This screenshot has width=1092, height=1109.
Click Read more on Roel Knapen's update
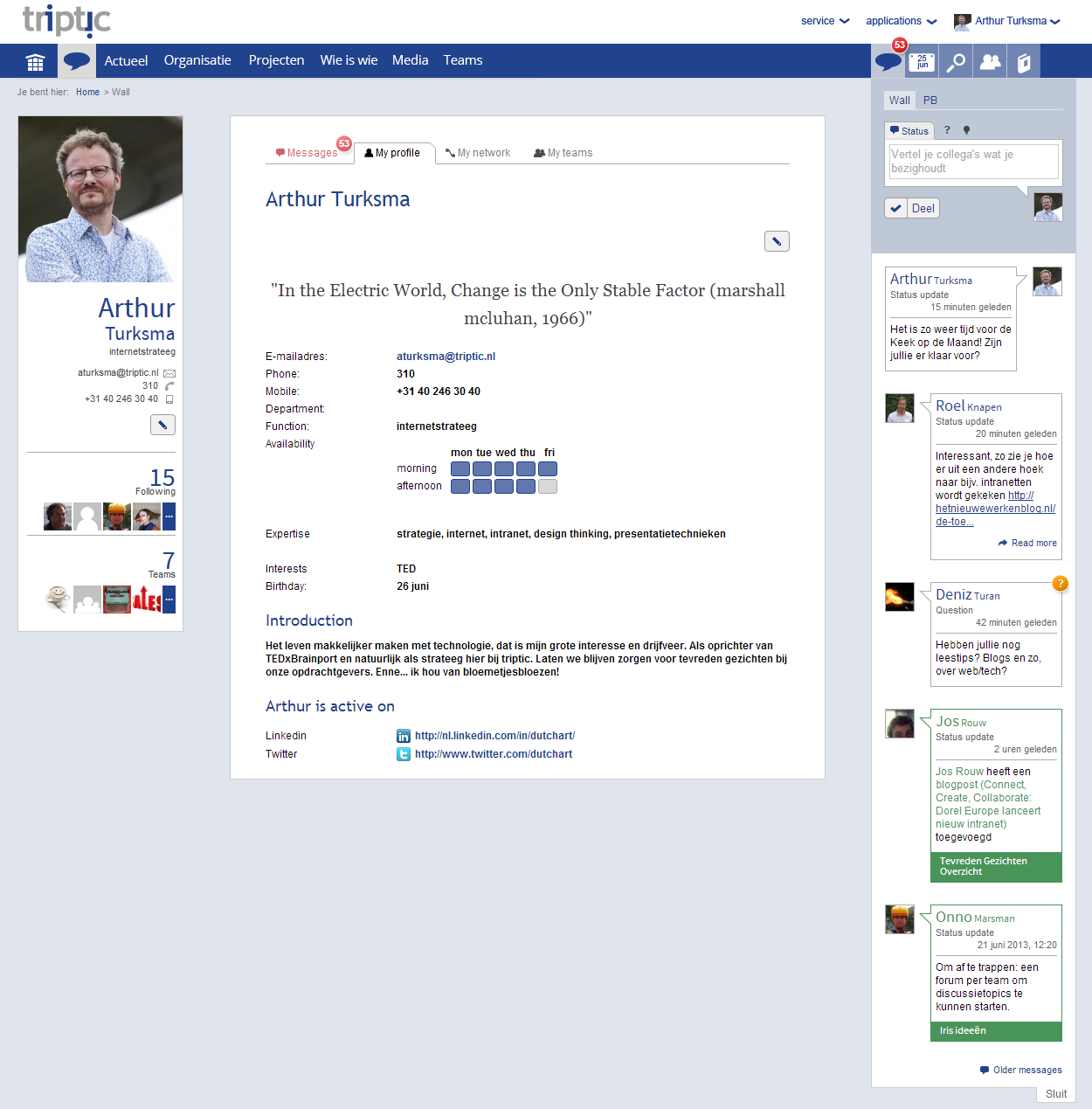[x=1033, y=543]
